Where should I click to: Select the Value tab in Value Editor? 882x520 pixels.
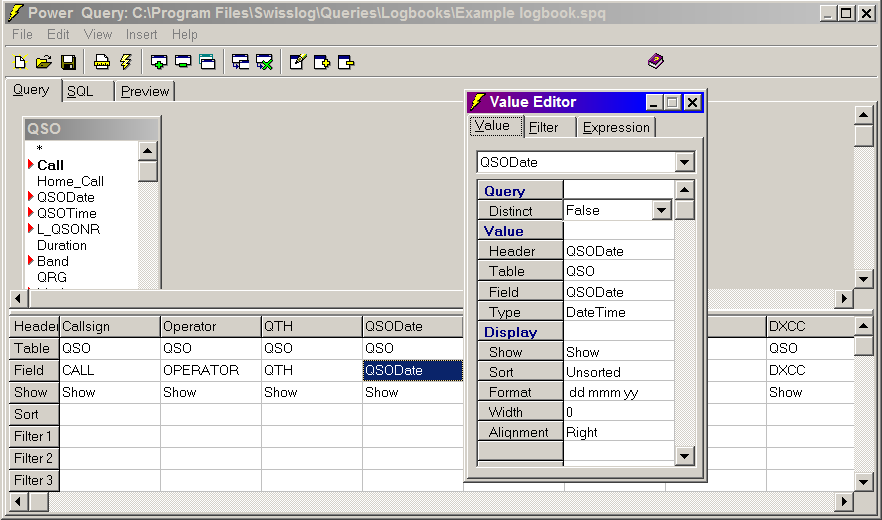pos(496,126)
